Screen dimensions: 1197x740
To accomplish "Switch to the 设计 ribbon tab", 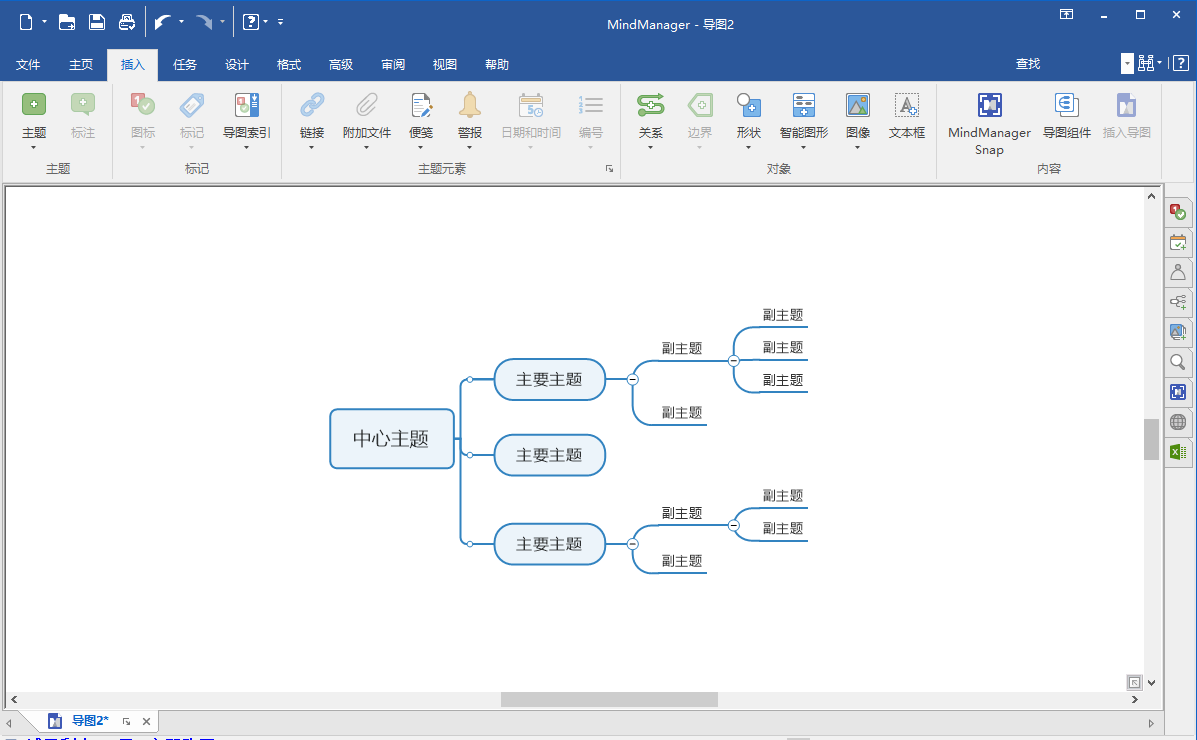I will point(236,64).
